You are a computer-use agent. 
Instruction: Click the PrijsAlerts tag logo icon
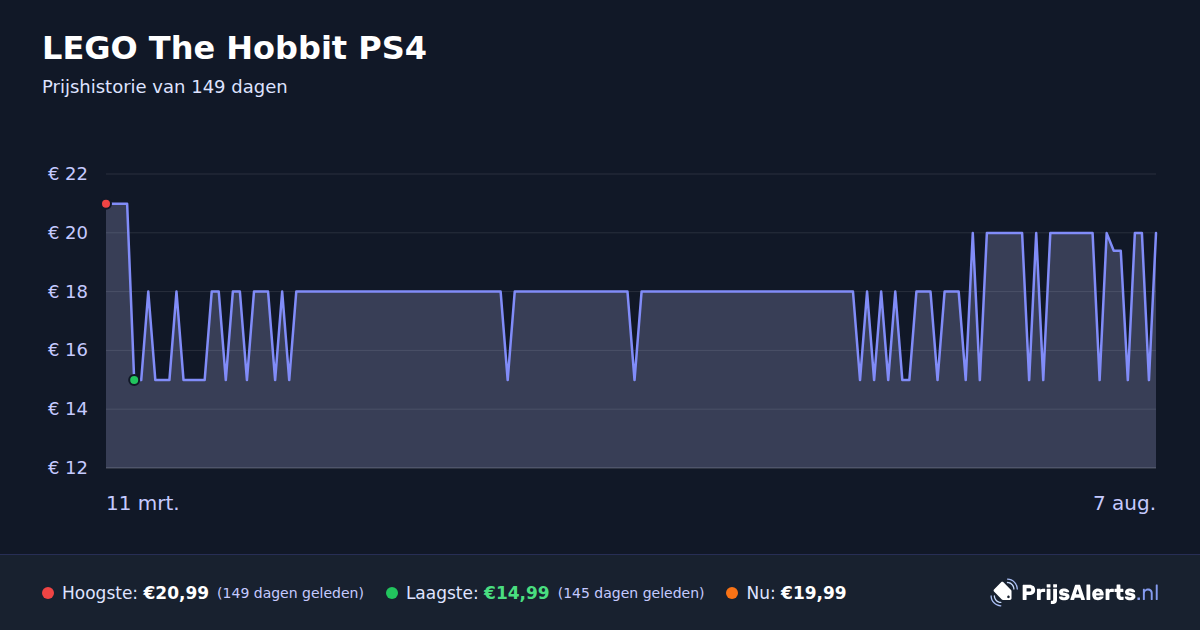[x=1003, y=593]
